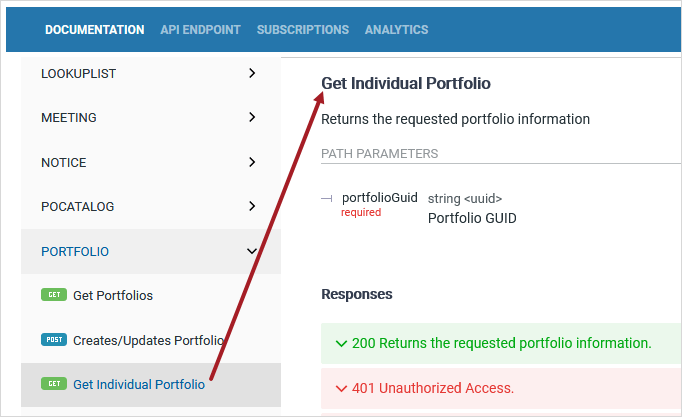682x417 pixels.
Task: Open Creates/Updates Portfolio endpoint
Action: (148, 340)
